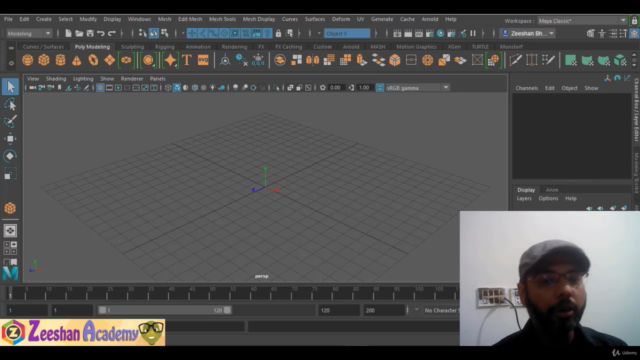Click the Renderer panel menu
The width and height of the screenshot is (640, 360).
tap(132, 79)
